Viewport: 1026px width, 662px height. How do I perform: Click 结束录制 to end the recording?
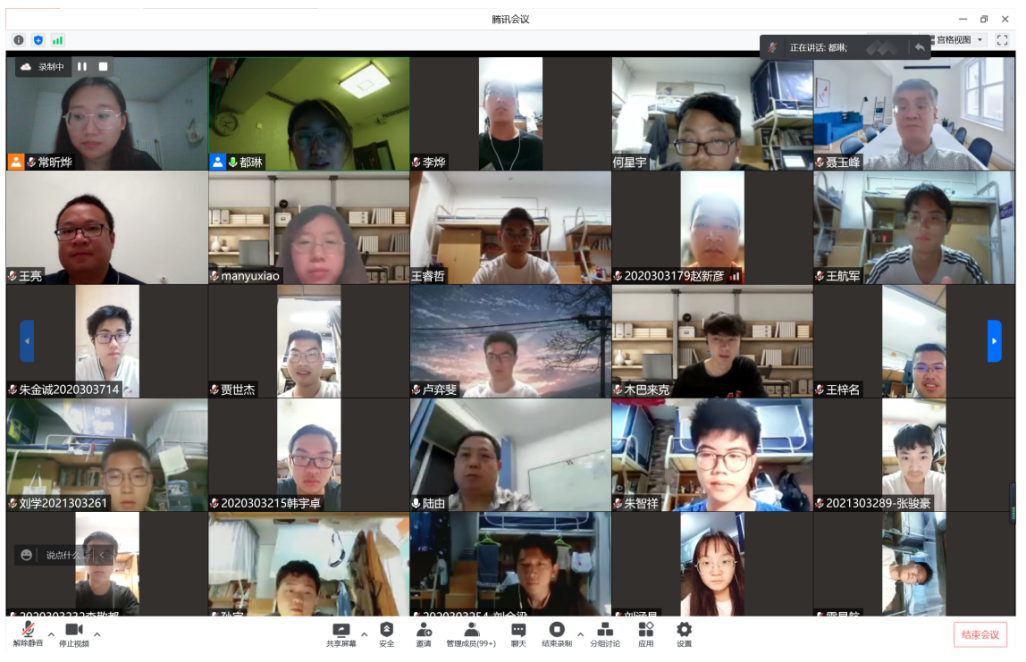tap(557, 634)
